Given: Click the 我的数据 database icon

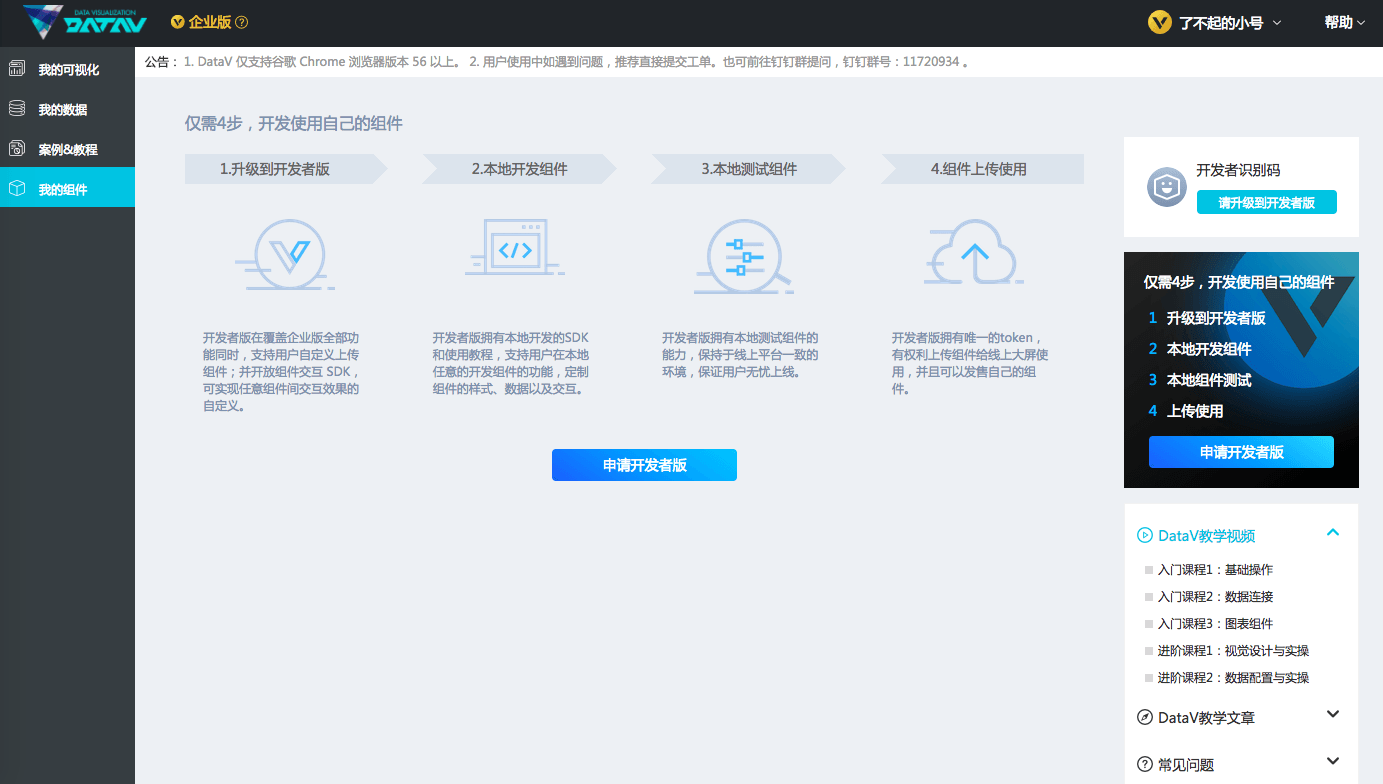Looking at the screenshot, I should pyautogui.click(x=17, y=108).
